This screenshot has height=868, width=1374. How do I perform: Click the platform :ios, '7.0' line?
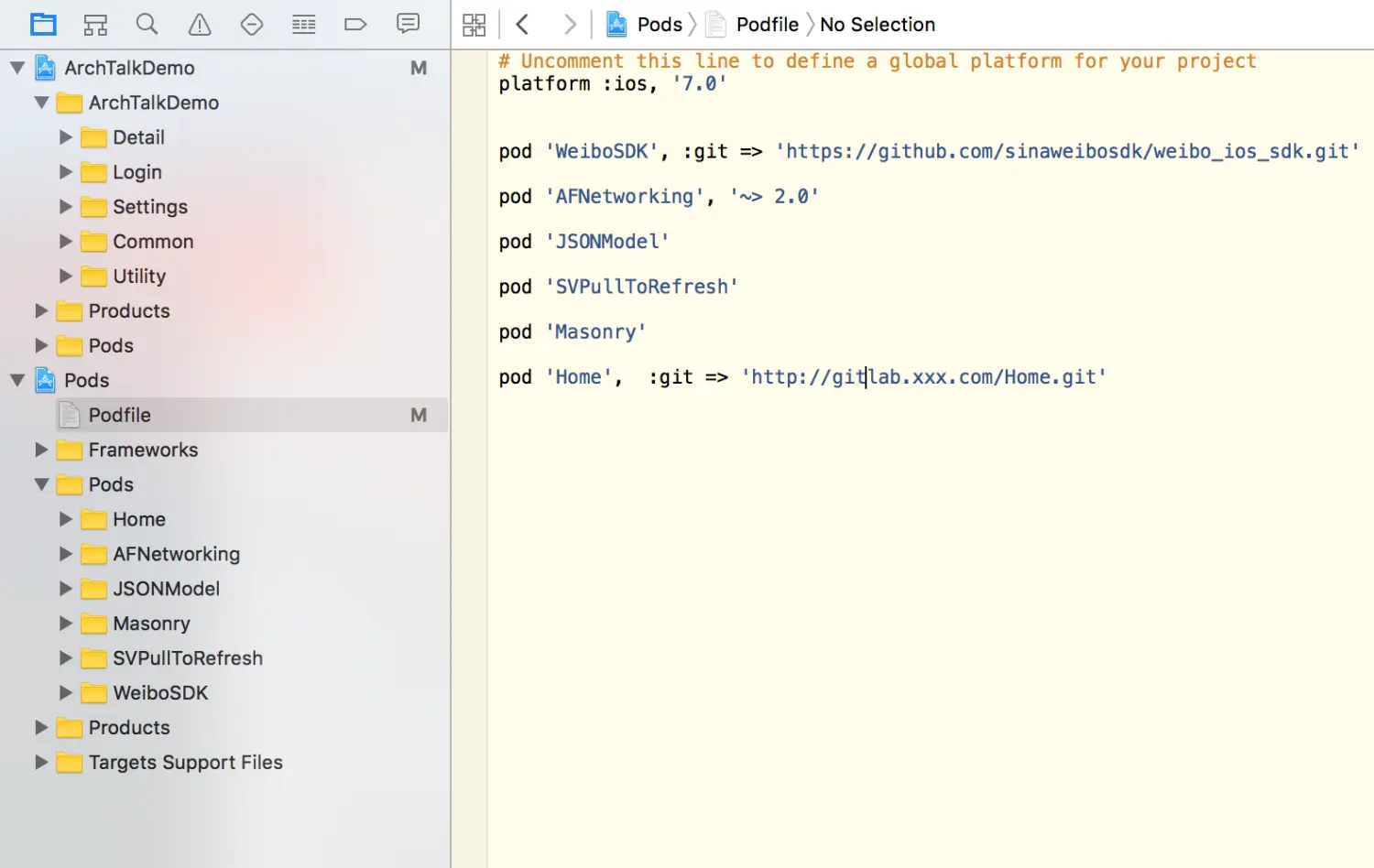(x=613, y=84)
